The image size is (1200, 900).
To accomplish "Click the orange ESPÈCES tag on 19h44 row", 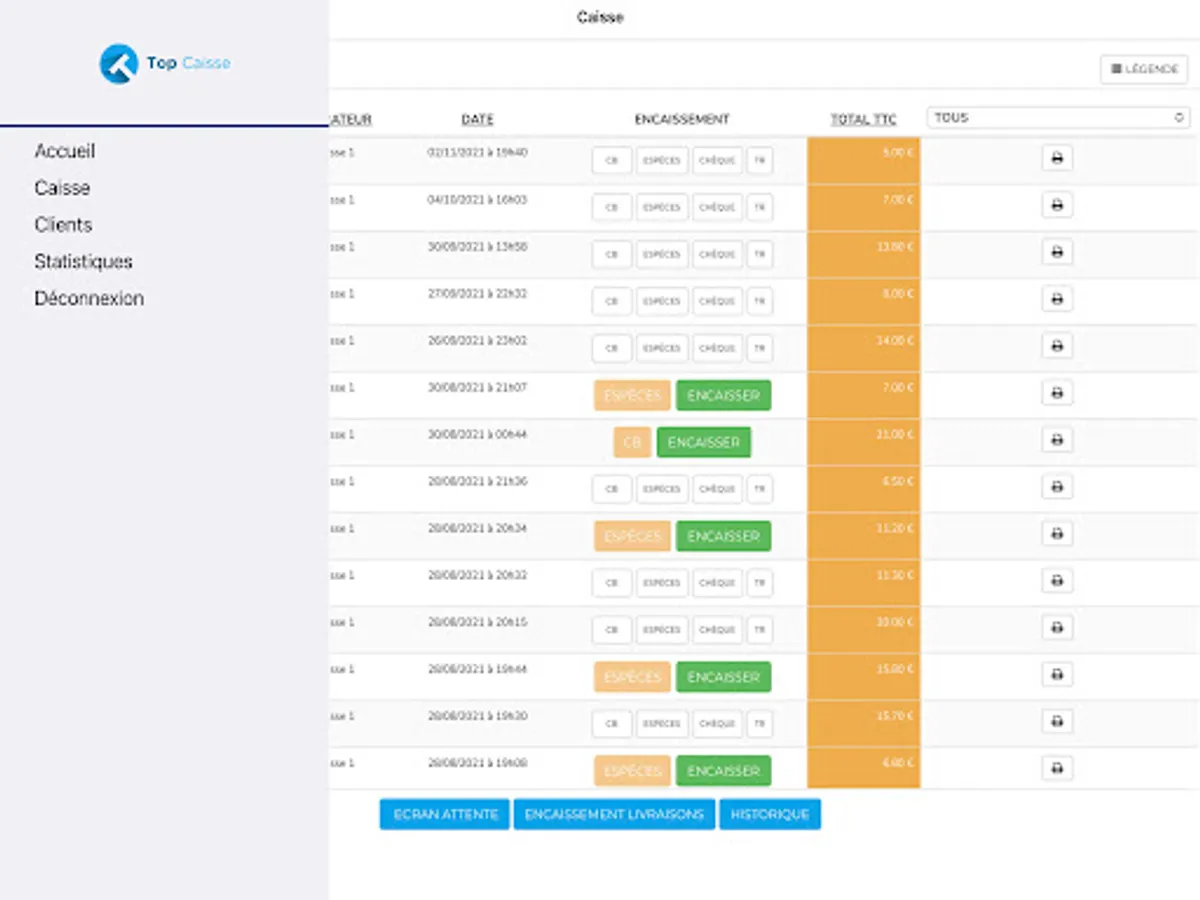I will 632,678.
